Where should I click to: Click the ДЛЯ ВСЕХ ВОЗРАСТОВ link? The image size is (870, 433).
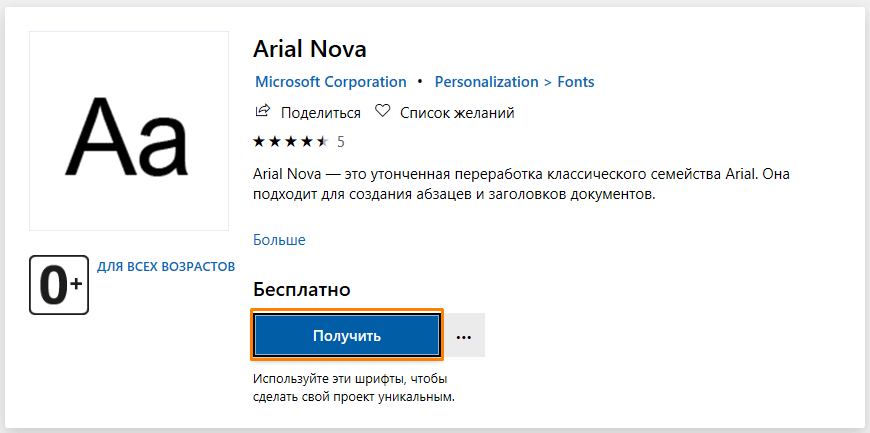coord(166,267)
